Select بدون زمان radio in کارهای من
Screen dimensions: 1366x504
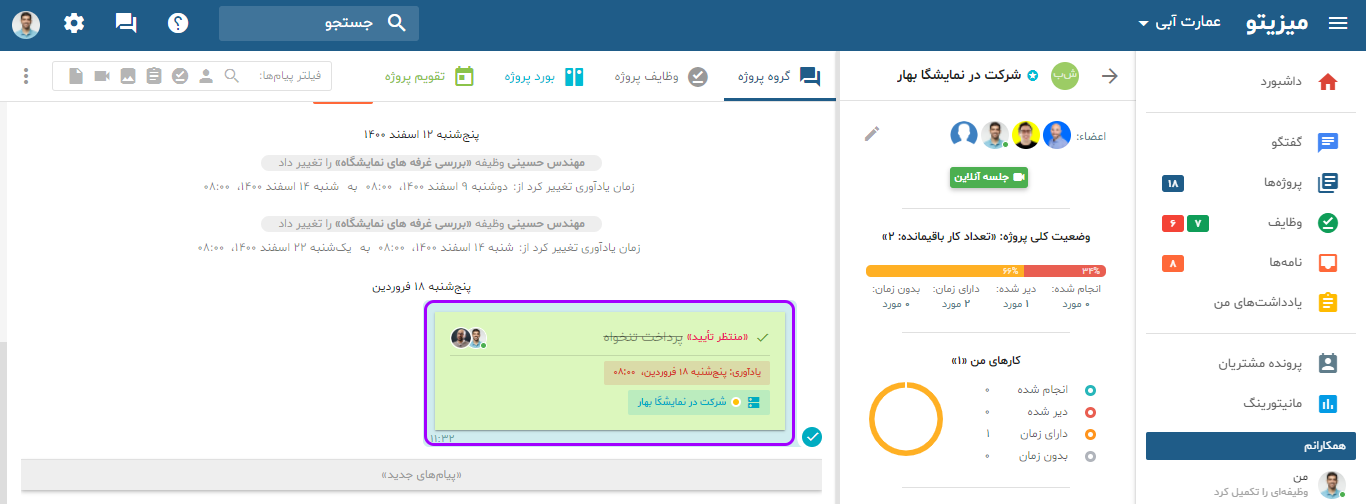coord(1090,456)
